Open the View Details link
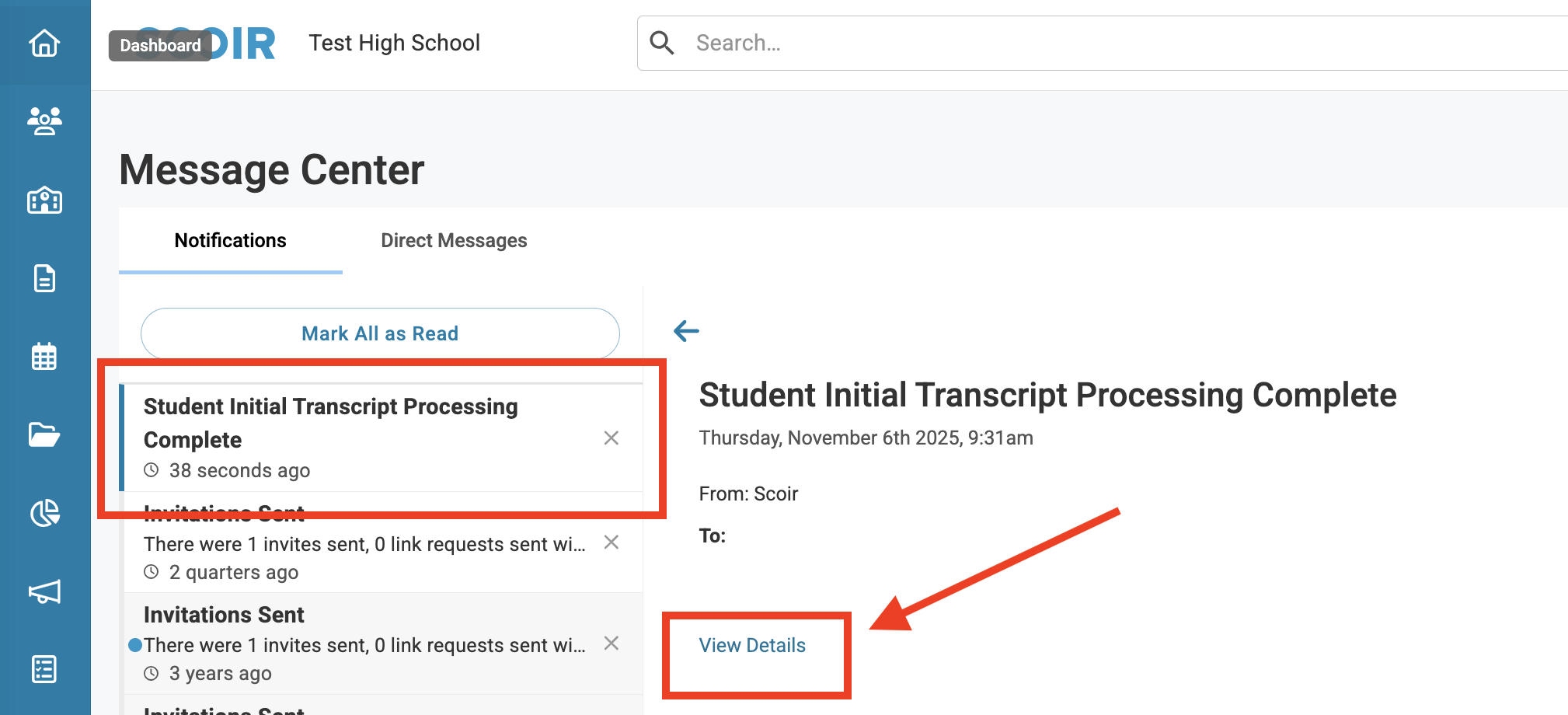Viewport: 1568px width, 715px height. [x=752, y=645]
